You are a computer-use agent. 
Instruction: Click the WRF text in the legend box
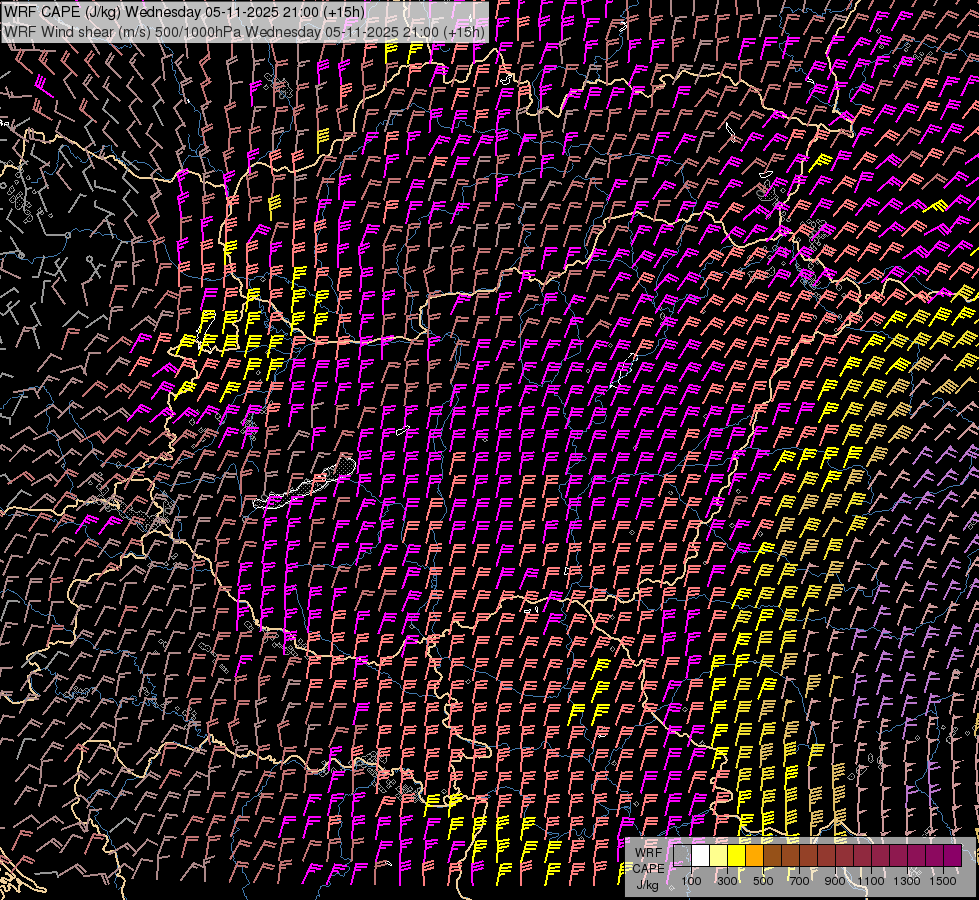(647, 850)
